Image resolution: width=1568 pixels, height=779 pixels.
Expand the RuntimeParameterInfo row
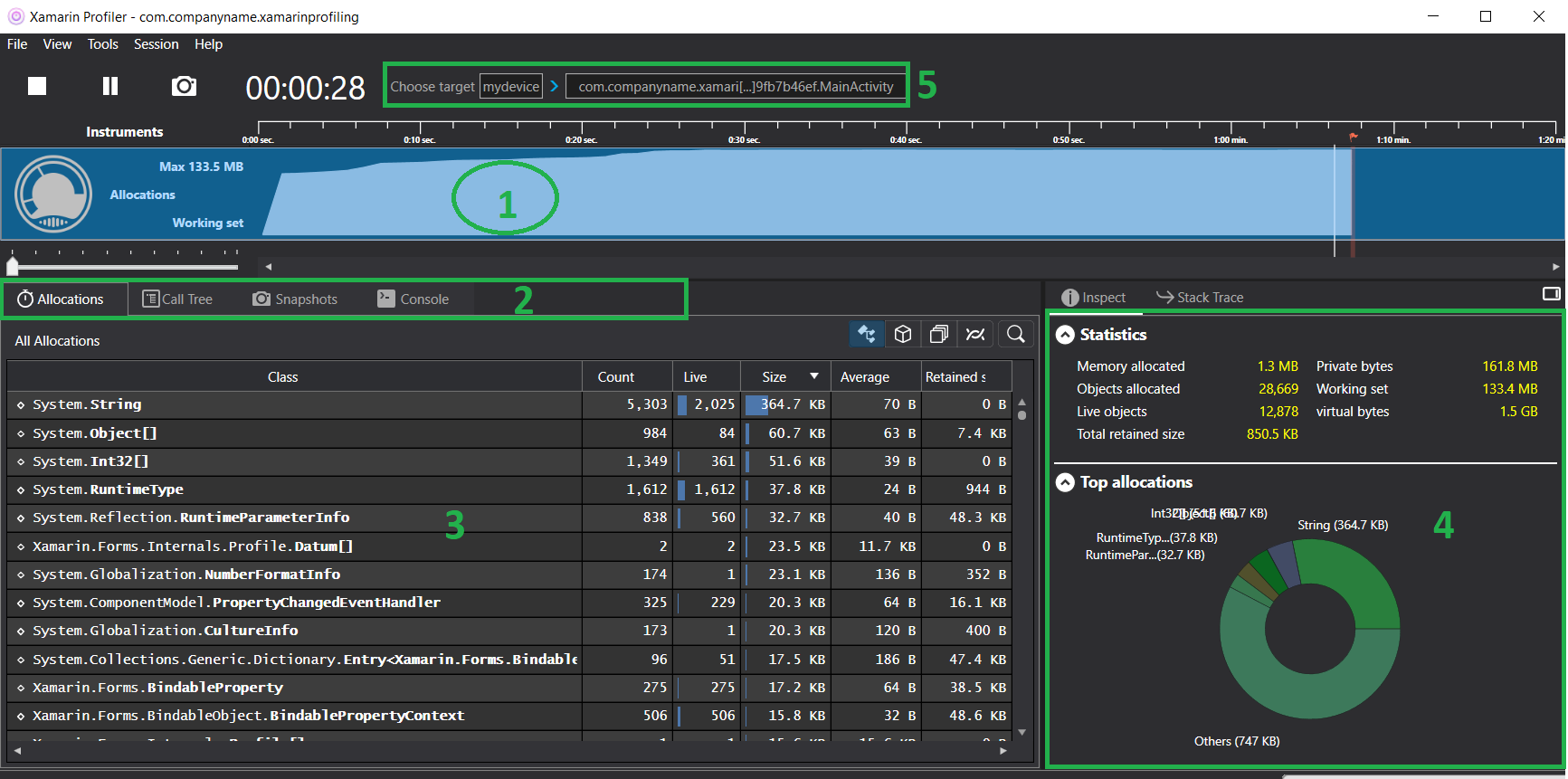21,518
